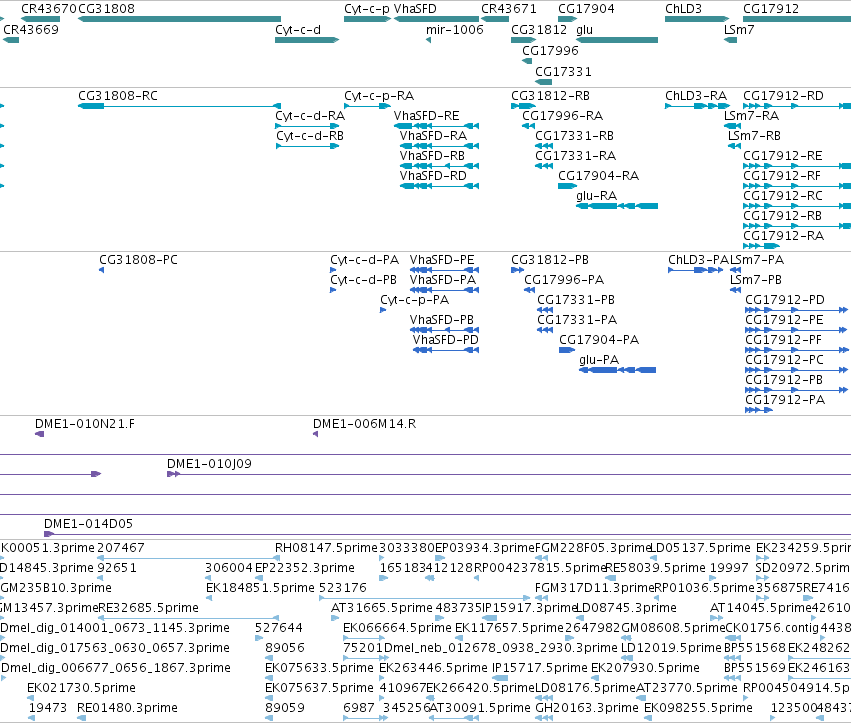Click the VhaSFD gene label
This screenshot has height=723, width=851.
[415, 9]
